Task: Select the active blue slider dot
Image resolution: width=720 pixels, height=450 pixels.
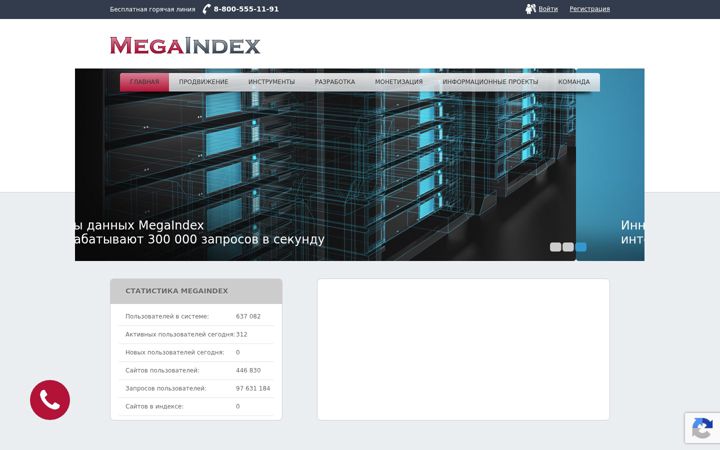Action: tap(581, 247)
